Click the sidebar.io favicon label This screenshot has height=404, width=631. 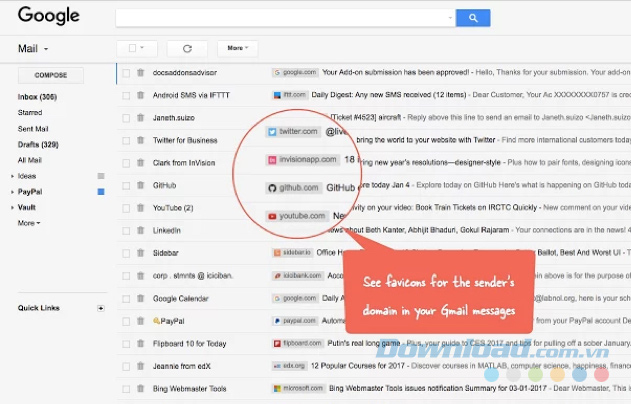click(x=293, y=253)
